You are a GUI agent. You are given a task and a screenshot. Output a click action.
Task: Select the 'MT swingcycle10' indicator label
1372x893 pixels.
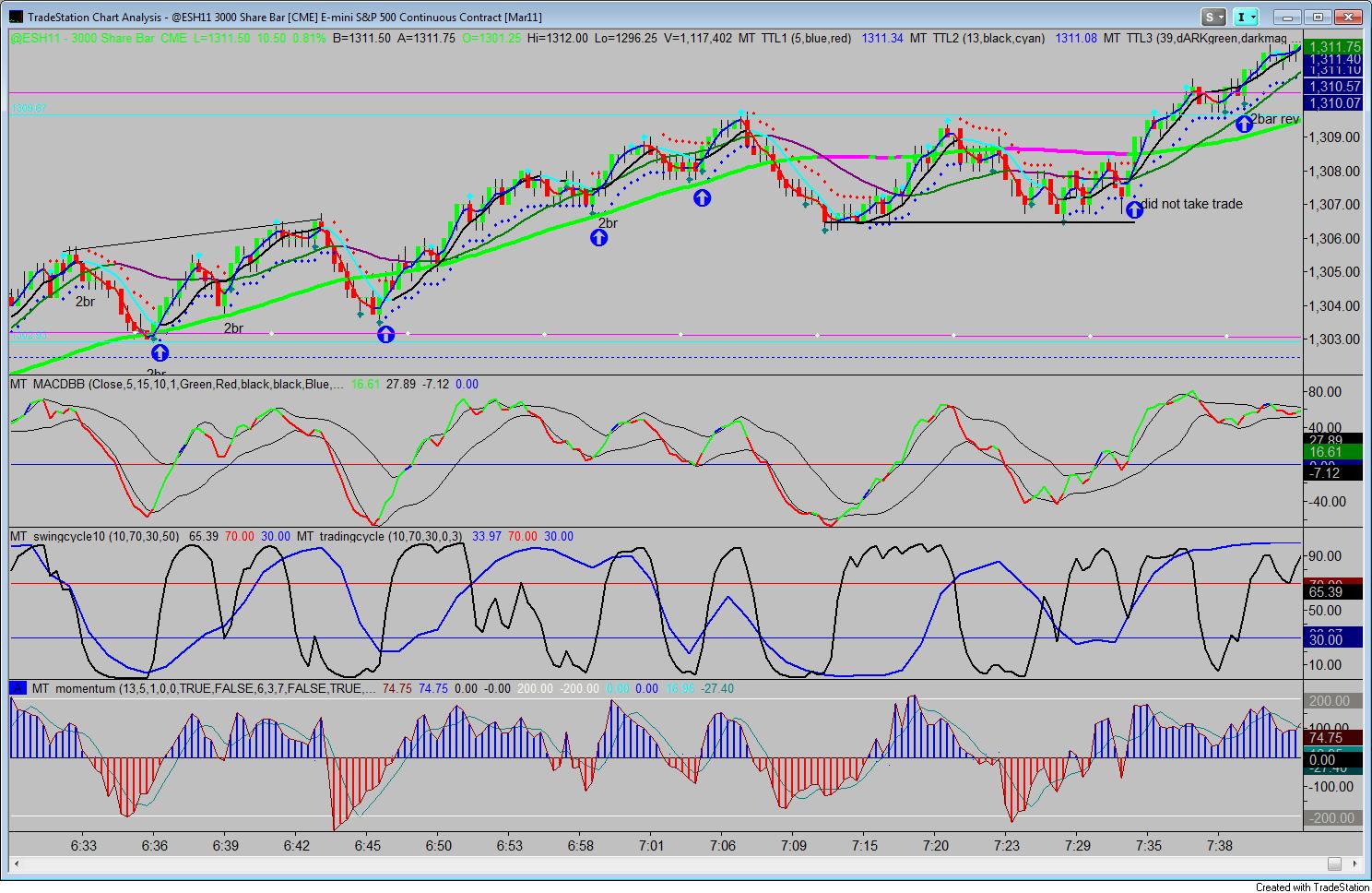[x=96, y=536]
